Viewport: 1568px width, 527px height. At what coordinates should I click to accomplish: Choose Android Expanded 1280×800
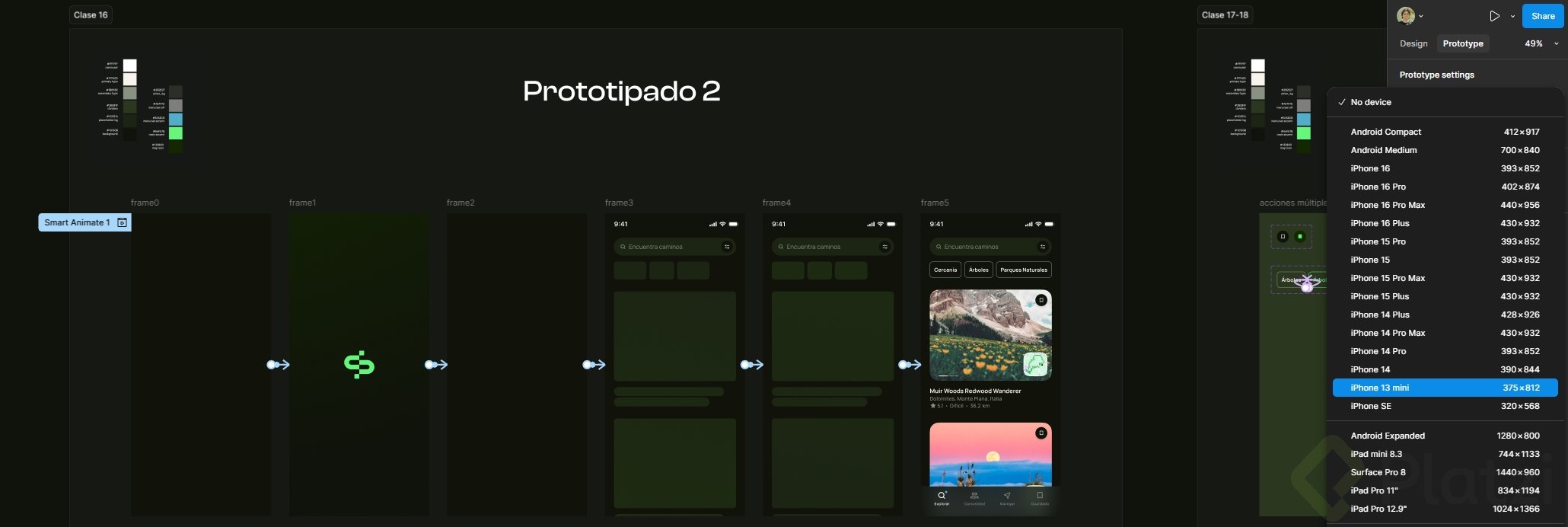click(1445, 436)
